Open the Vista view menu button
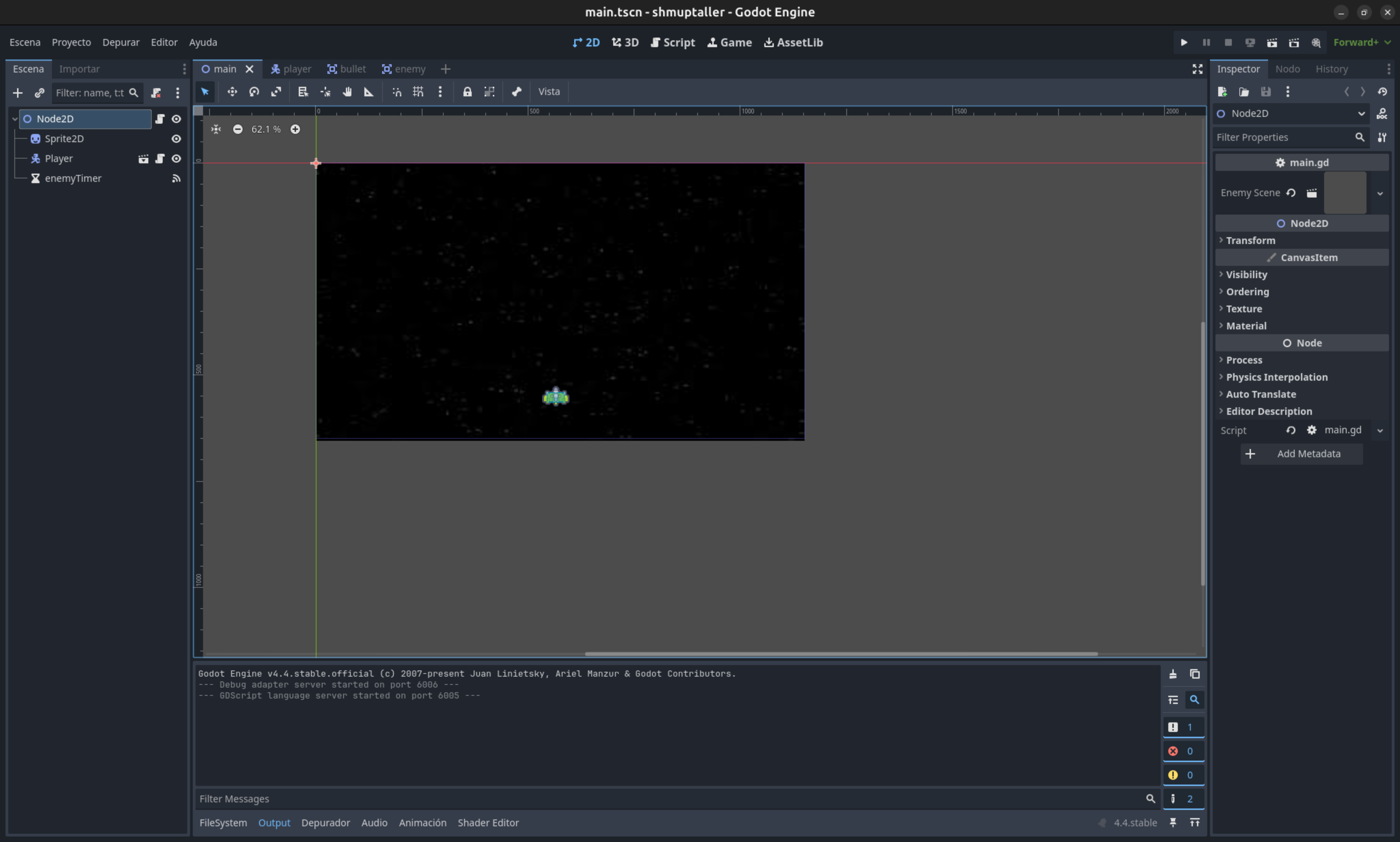1400x842 pixels. point(549,92)
